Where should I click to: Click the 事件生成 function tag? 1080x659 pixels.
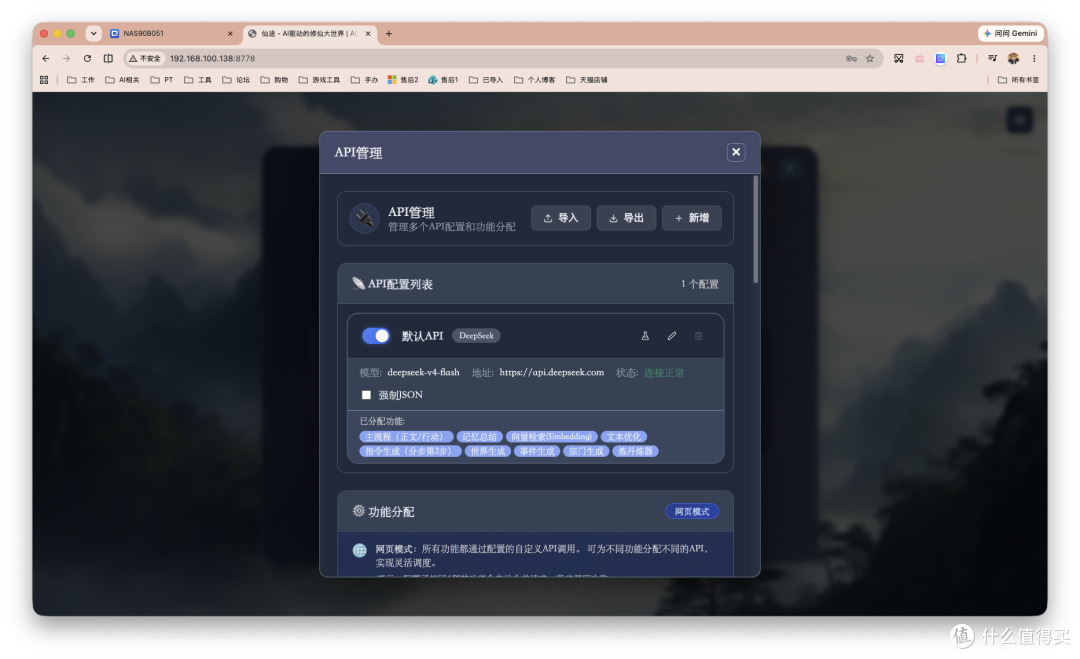pos(537,451)
